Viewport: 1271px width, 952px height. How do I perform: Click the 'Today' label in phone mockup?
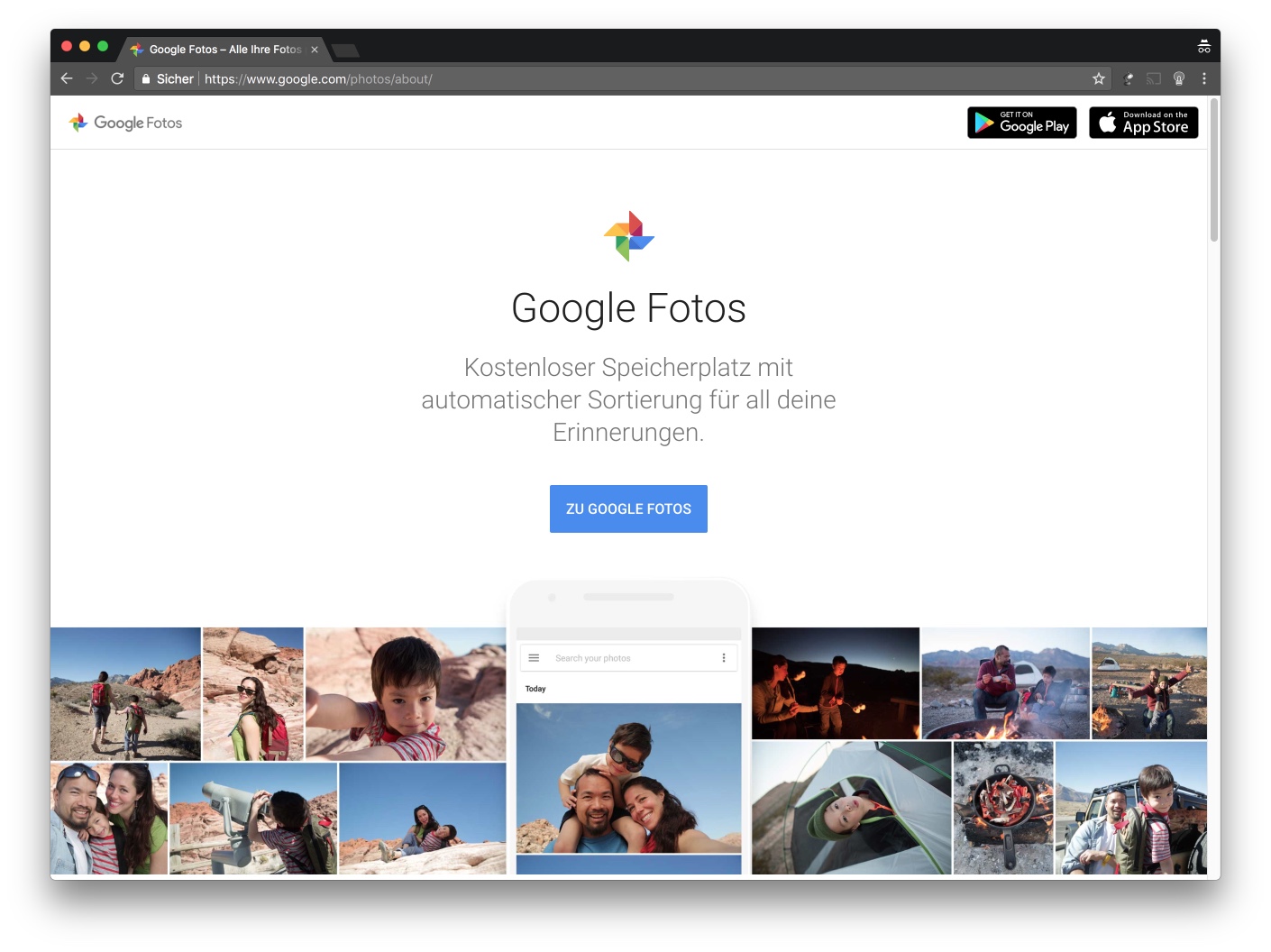pos(535,689)
